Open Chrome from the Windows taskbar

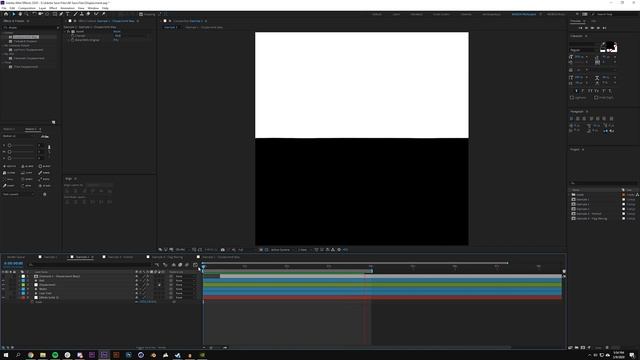(x=31, y=355)
